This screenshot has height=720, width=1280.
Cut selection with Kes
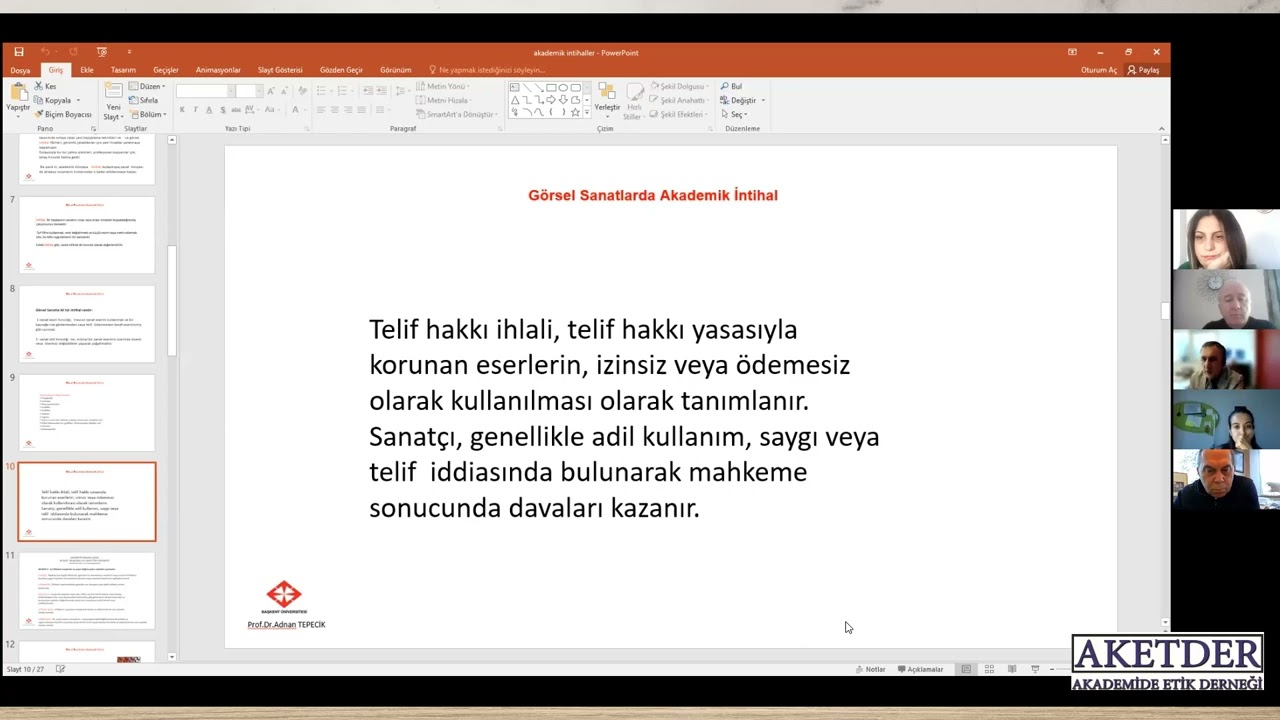(45, 86)
